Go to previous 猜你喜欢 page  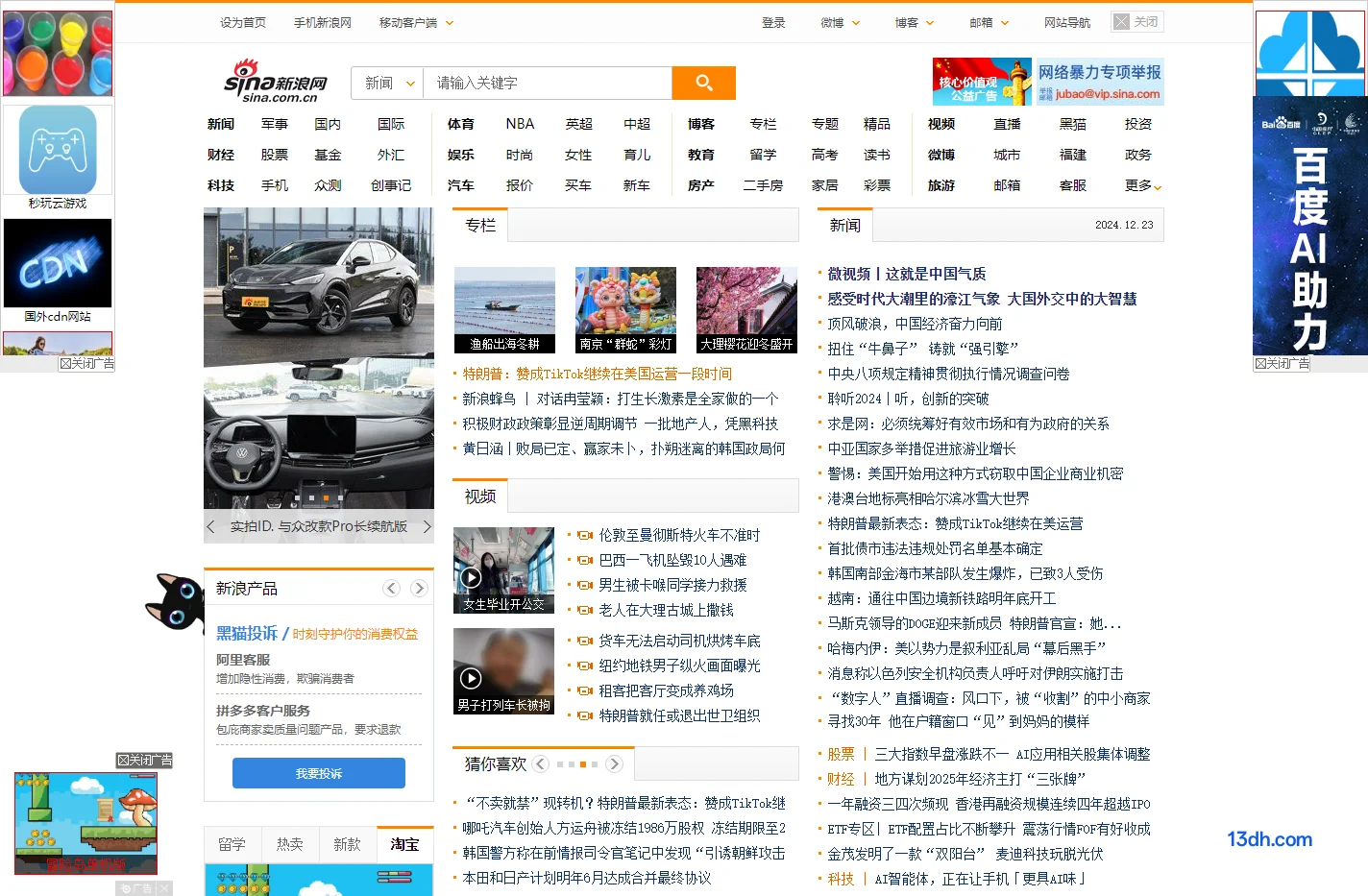(x=540, y=763)
